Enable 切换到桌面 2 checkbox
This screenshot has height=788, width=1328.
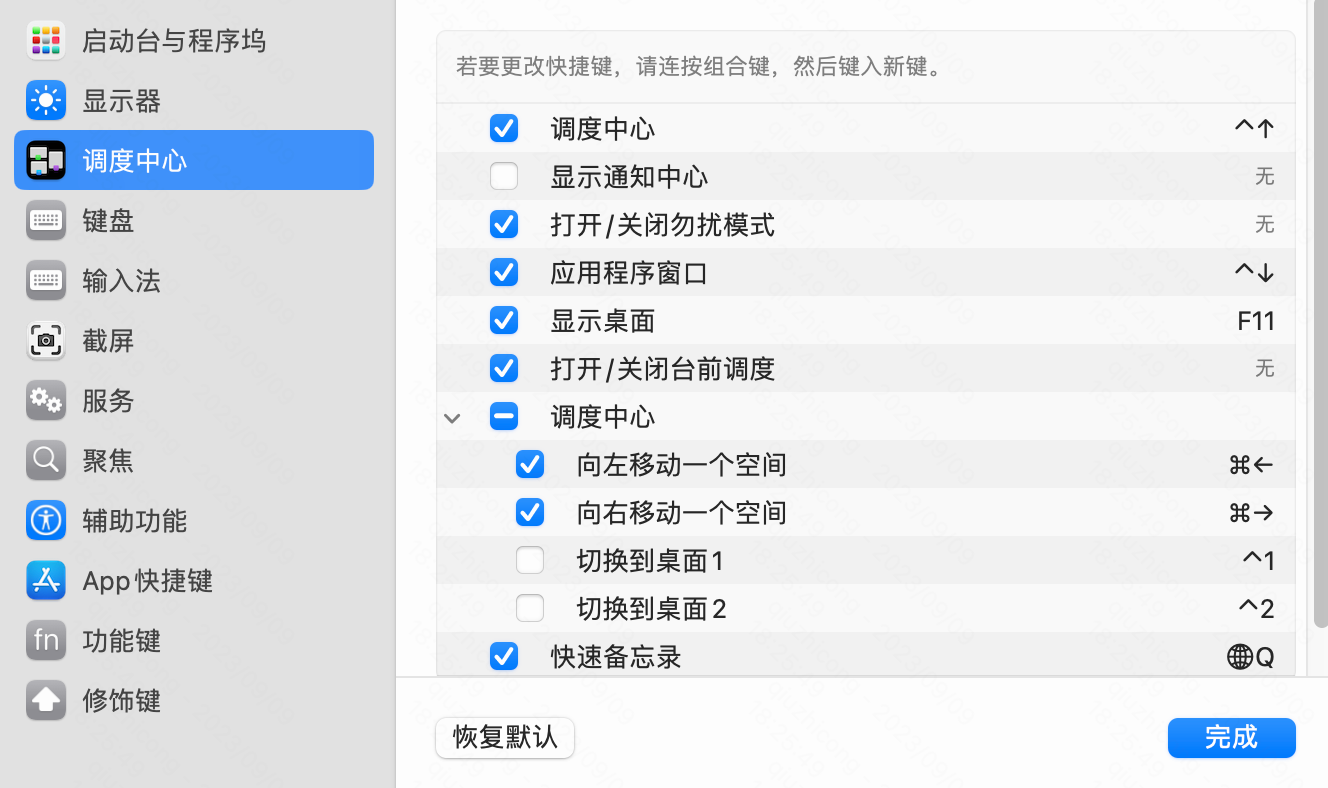(x=530, y=608)
